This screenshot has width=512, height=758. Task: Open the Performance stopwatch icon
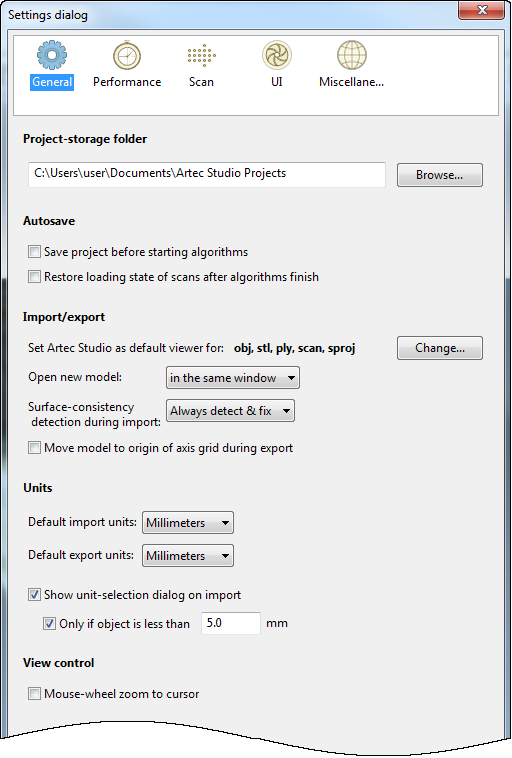[x=127, y=55]
